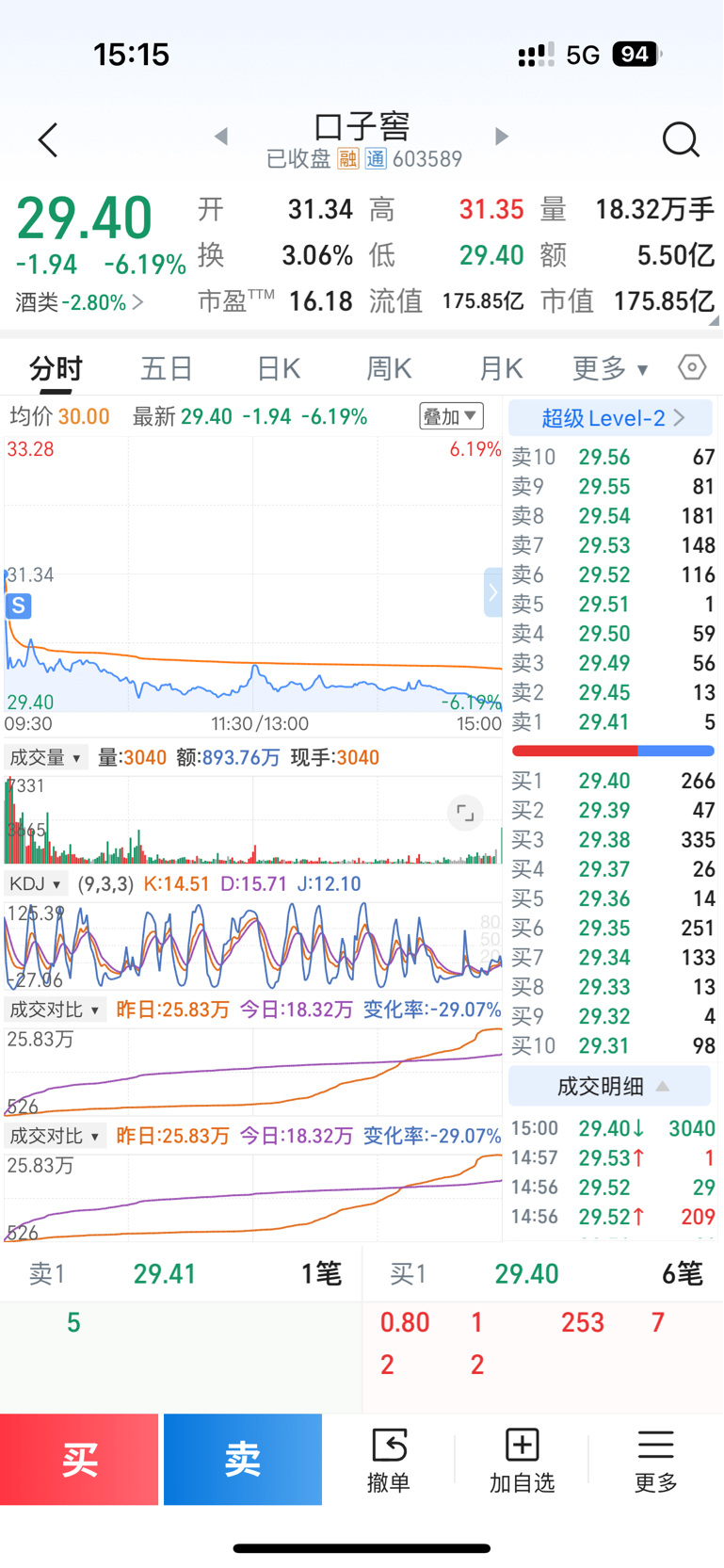Select the 分时 tab
724x1568 pixels.
56,368
